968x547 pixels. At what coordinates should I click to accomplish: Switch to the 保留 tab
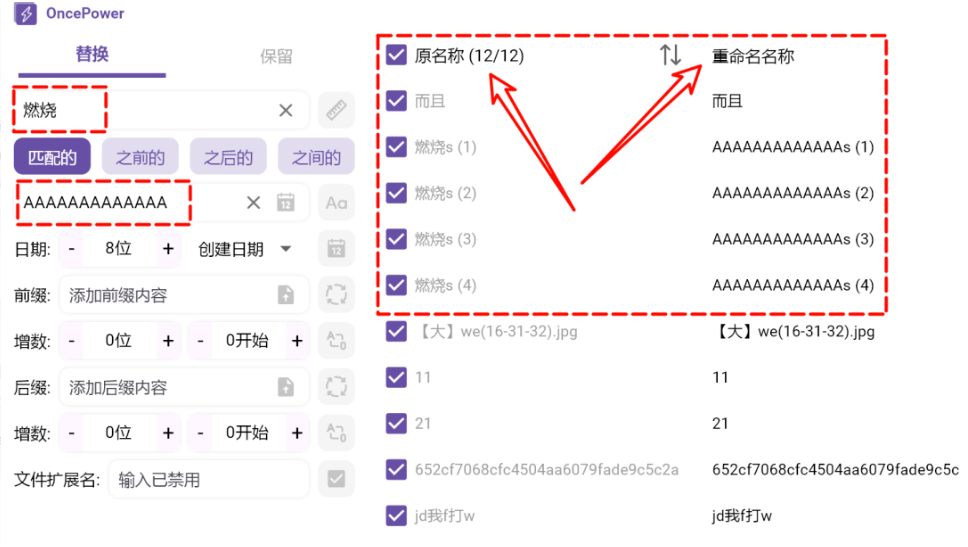[276, 56]
